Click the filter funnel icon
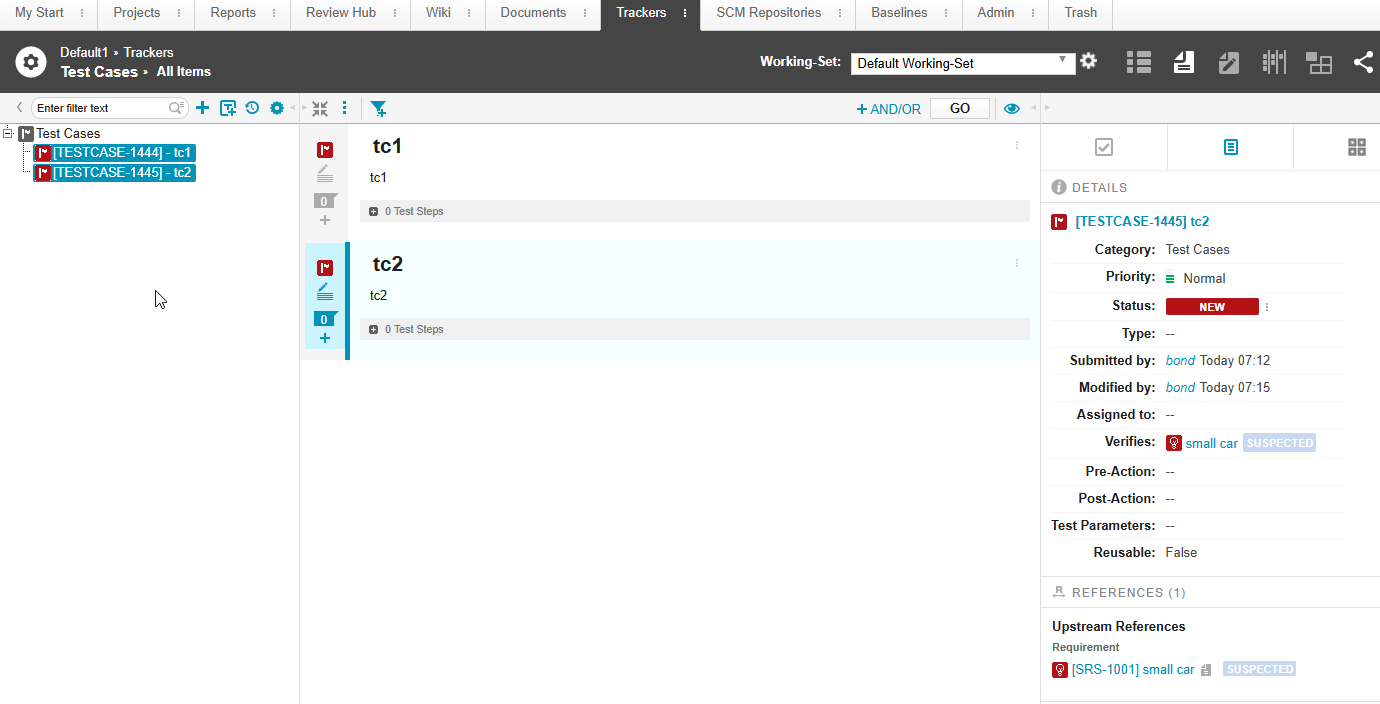 pyautogui.click(x=379, y=107)
